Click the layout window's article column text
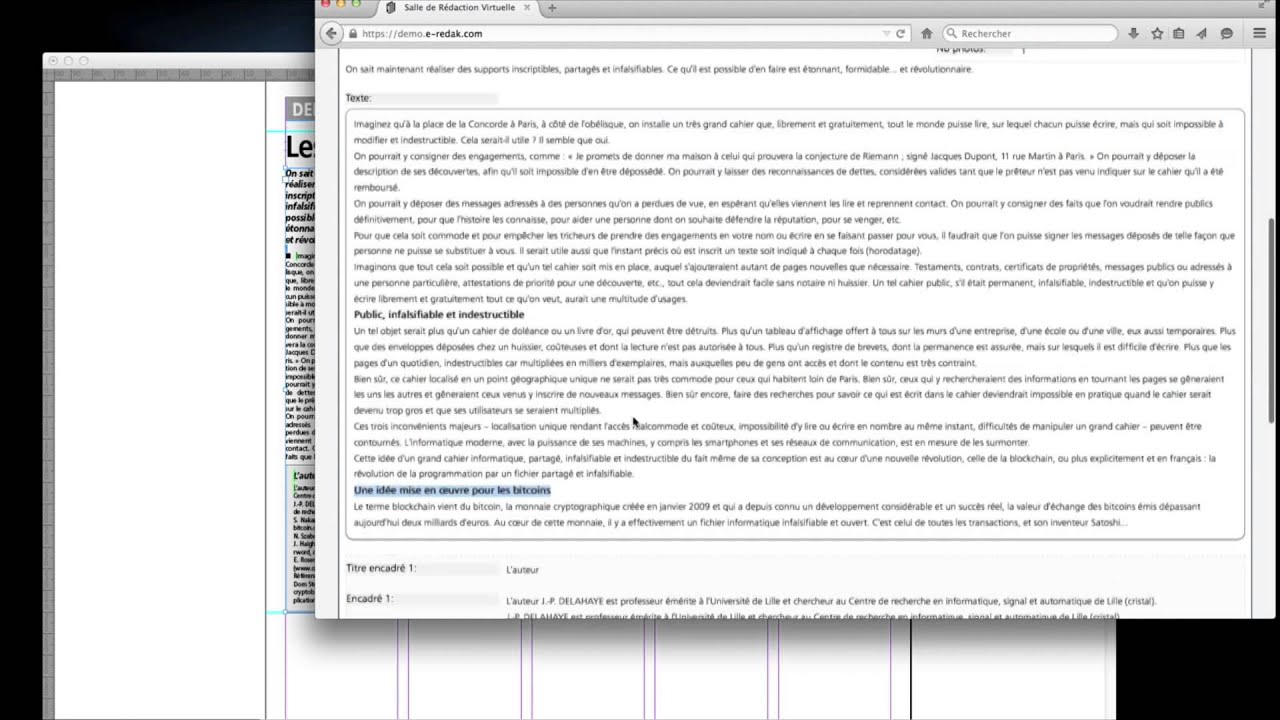The image size is (1280, 720). 300,355
